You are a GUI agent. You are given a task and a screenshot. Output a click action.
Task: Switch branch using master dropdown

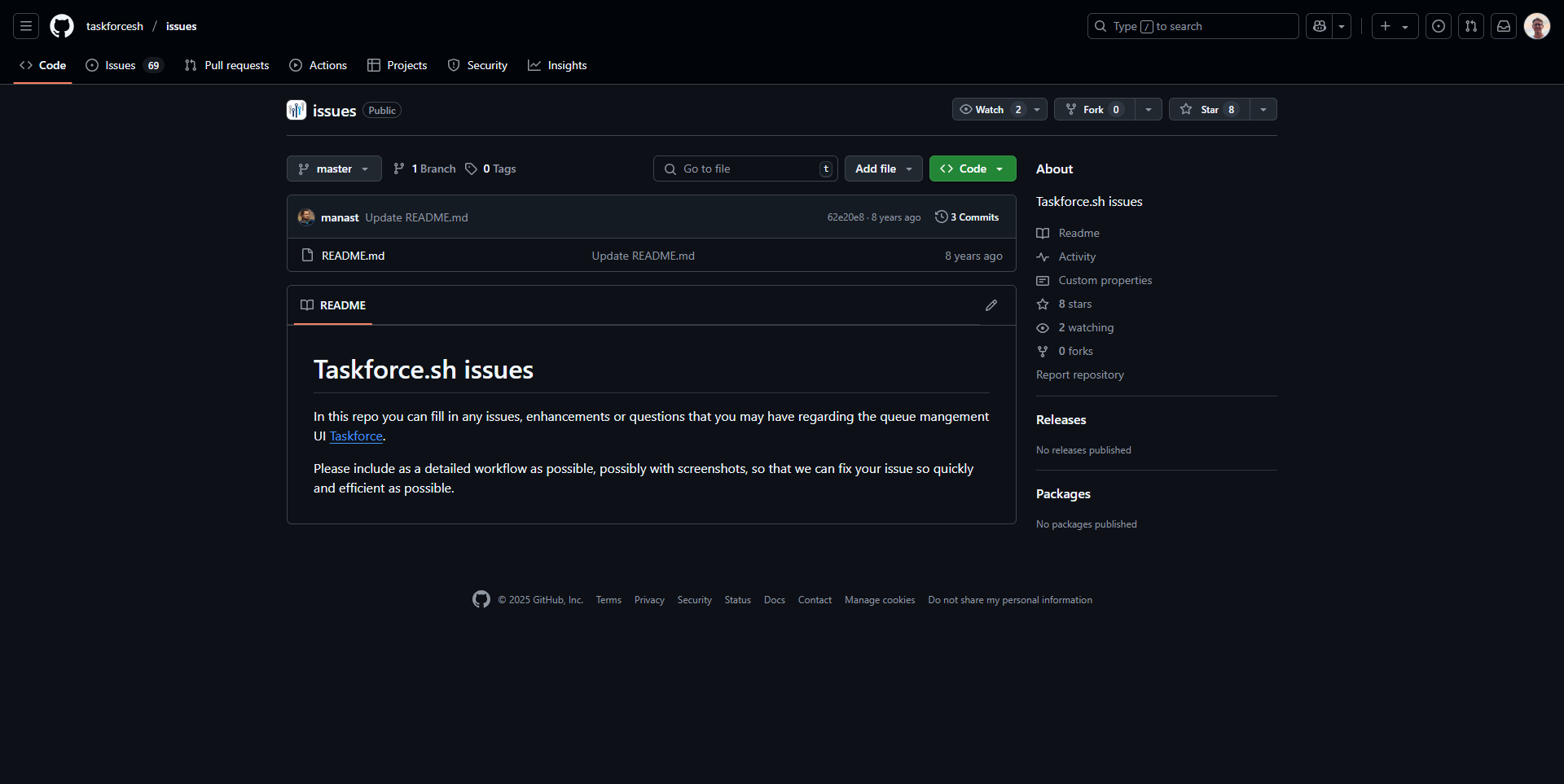[334, 169]
